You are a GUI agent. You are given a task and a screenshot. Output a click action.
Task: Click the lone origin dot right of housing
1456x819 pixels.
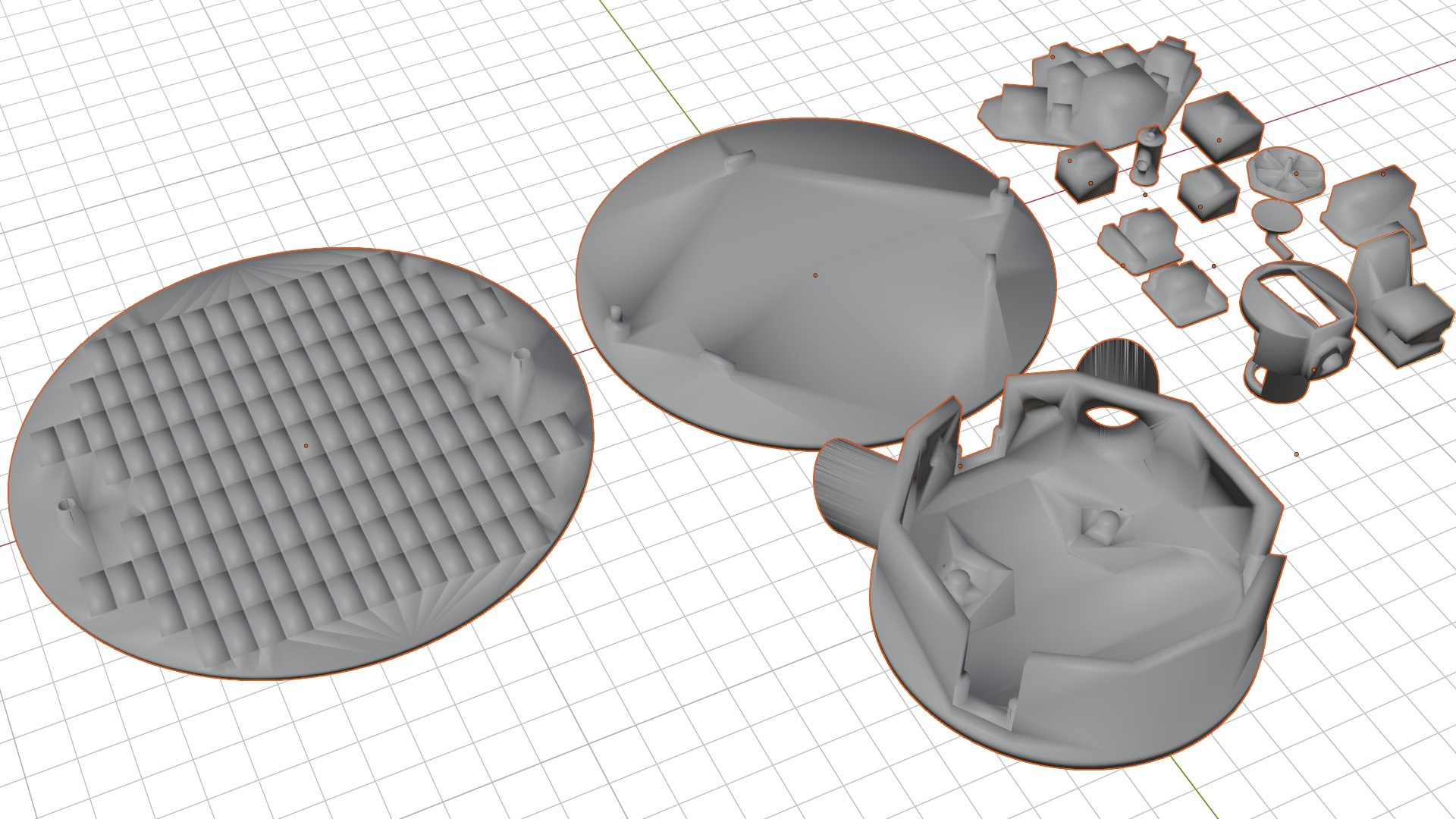[1296, 454]
